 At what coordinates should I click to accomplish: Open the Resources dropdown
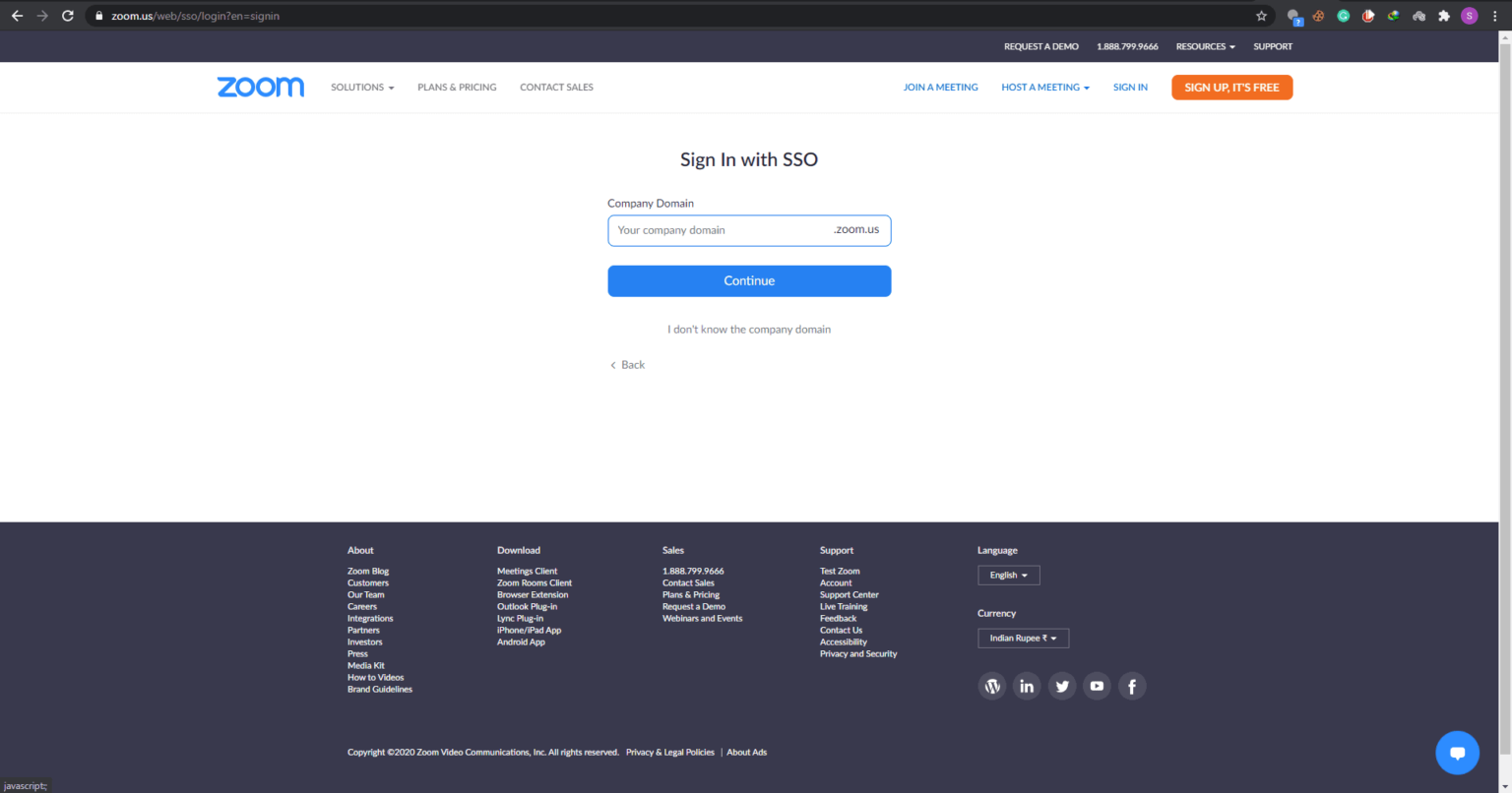coord(1204,46)
